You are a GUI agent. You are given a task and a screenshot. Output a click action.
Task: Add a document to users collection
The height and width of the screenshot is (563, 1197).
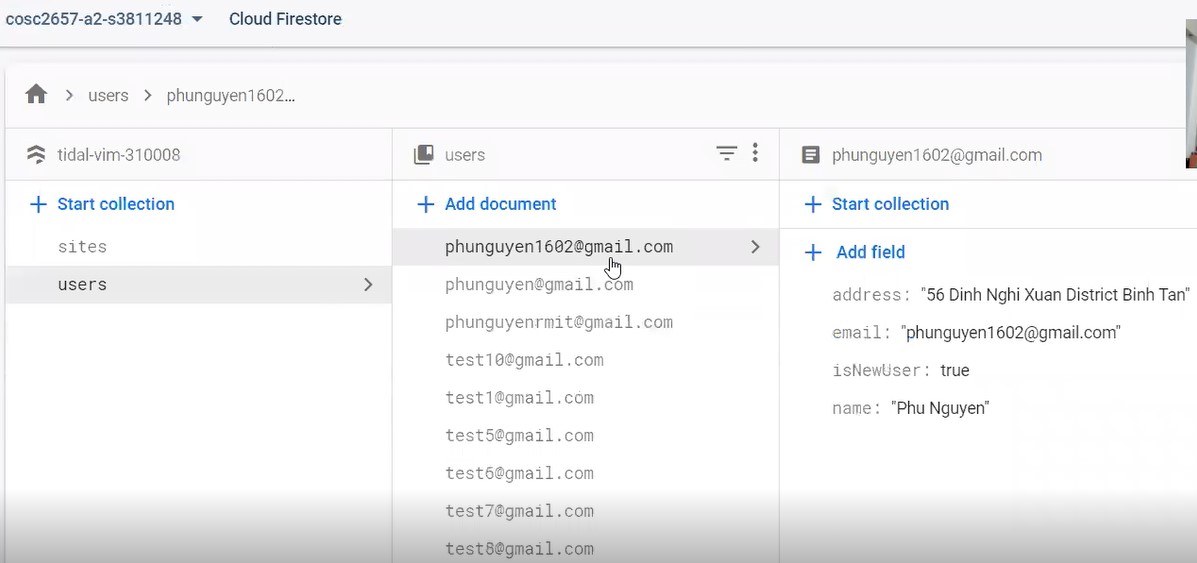(x=486, y=204)
